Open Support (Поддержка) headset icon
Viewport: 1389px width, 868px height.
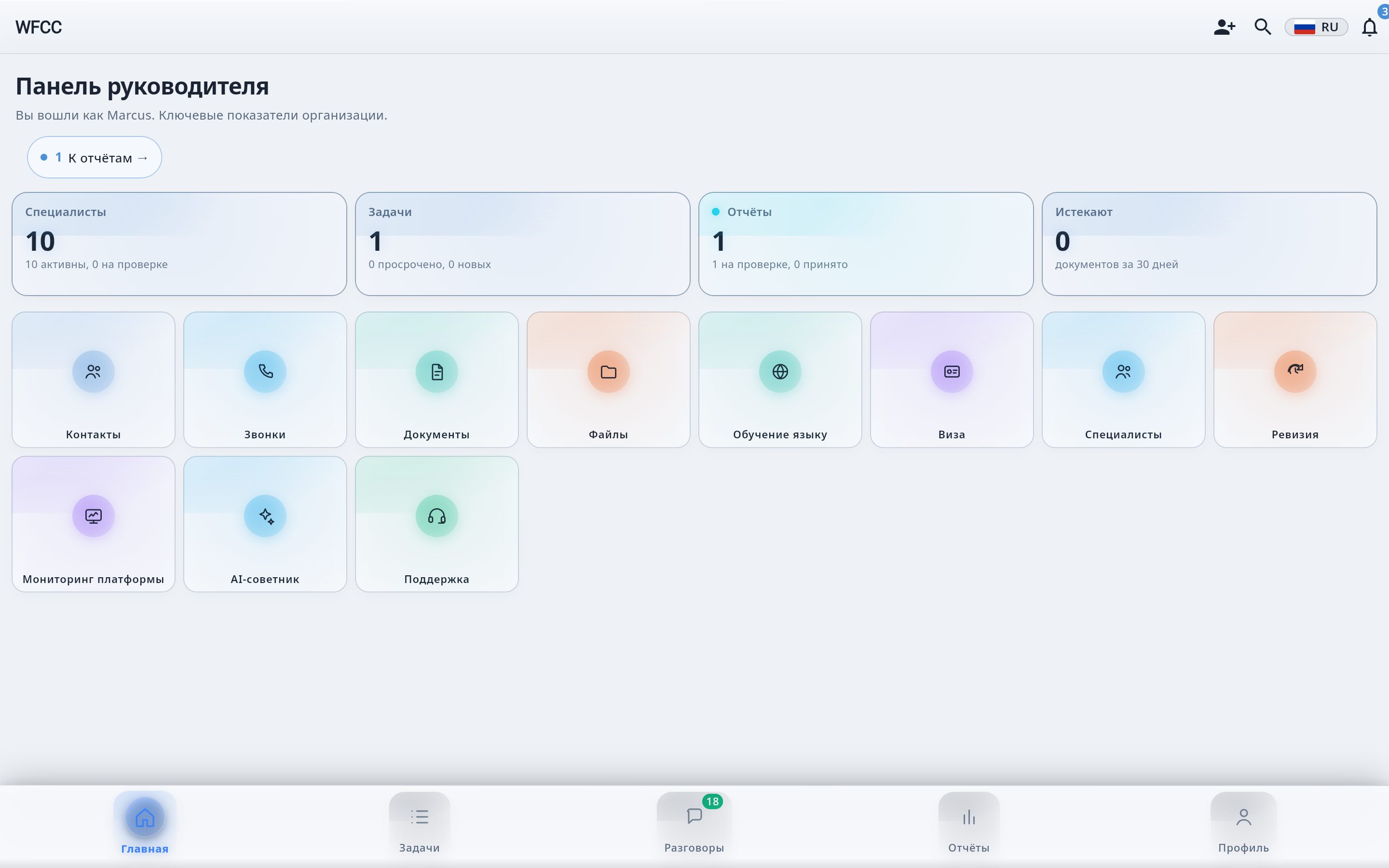click(436, 515)
